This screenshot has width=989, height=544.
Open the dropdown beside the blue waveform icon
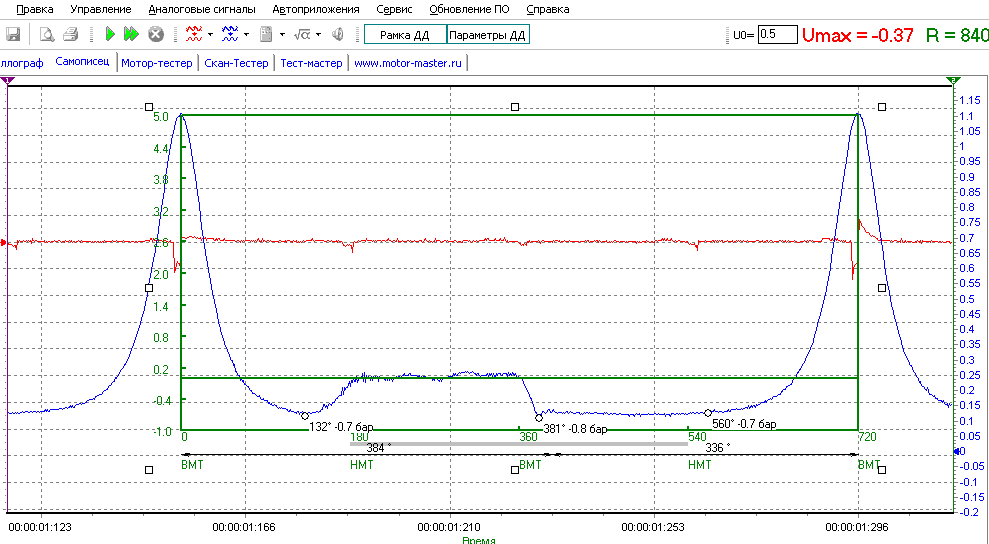tap(246, 35)
